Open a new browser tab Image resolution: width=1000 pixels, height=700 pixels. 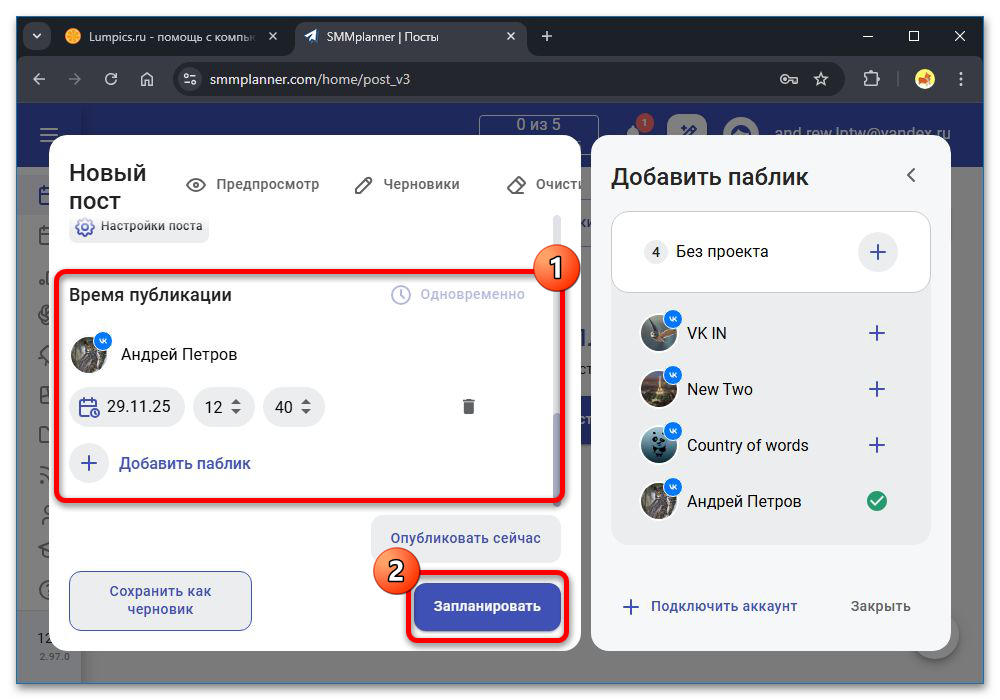pos(547,36)
